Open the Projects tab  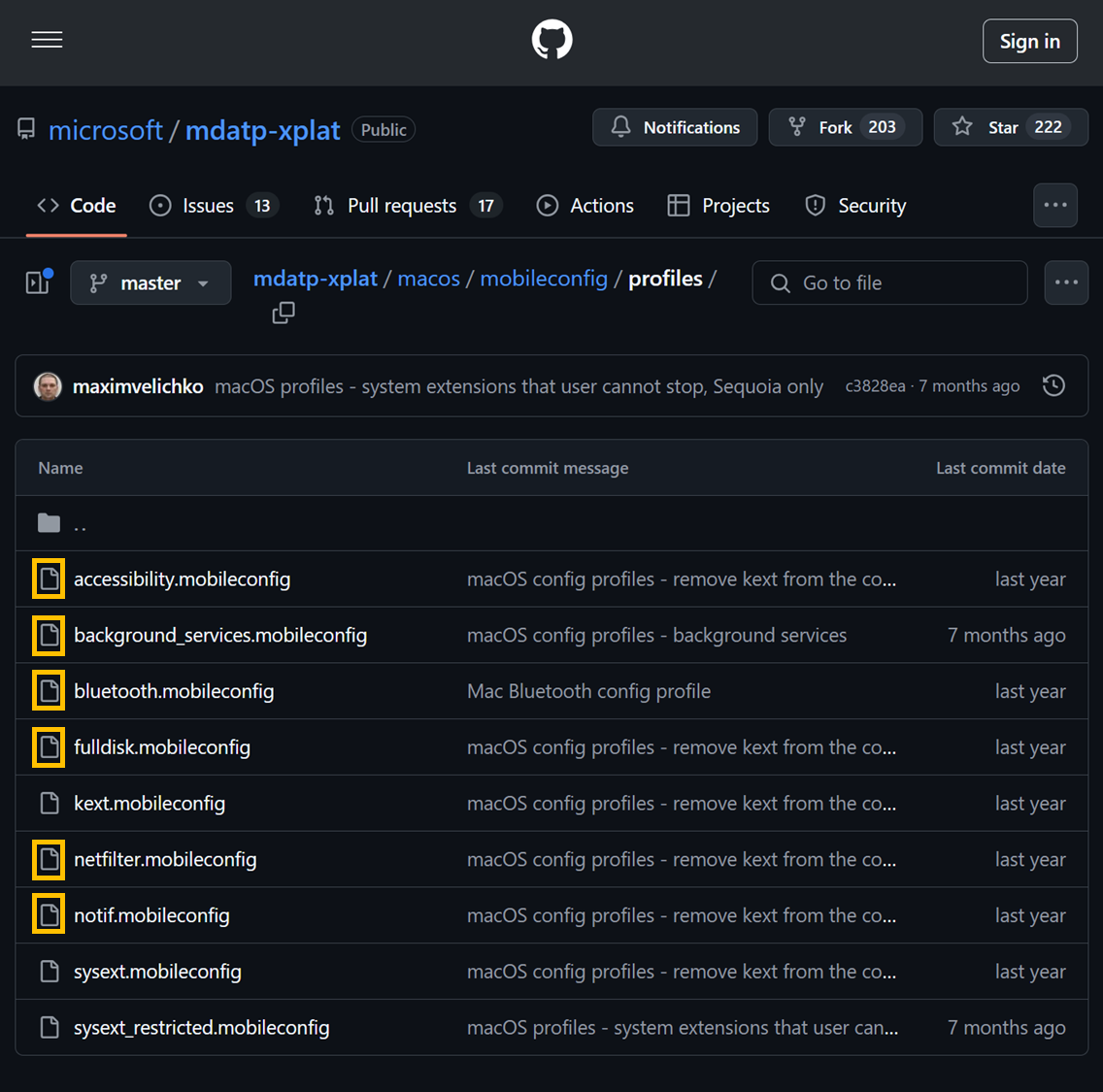pyautogui.click(x=719, y=206)
